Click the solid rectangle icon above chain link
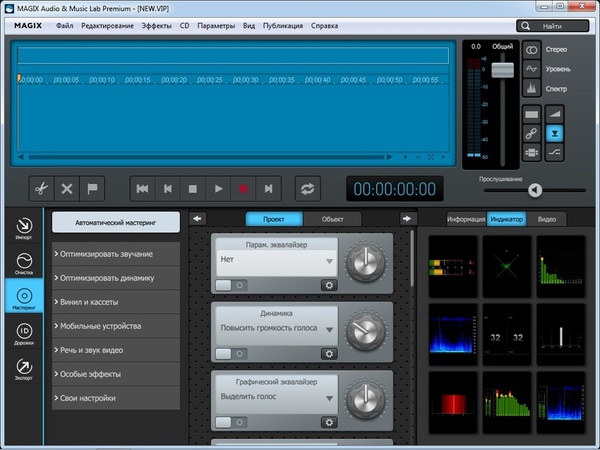 coord(532,114)
